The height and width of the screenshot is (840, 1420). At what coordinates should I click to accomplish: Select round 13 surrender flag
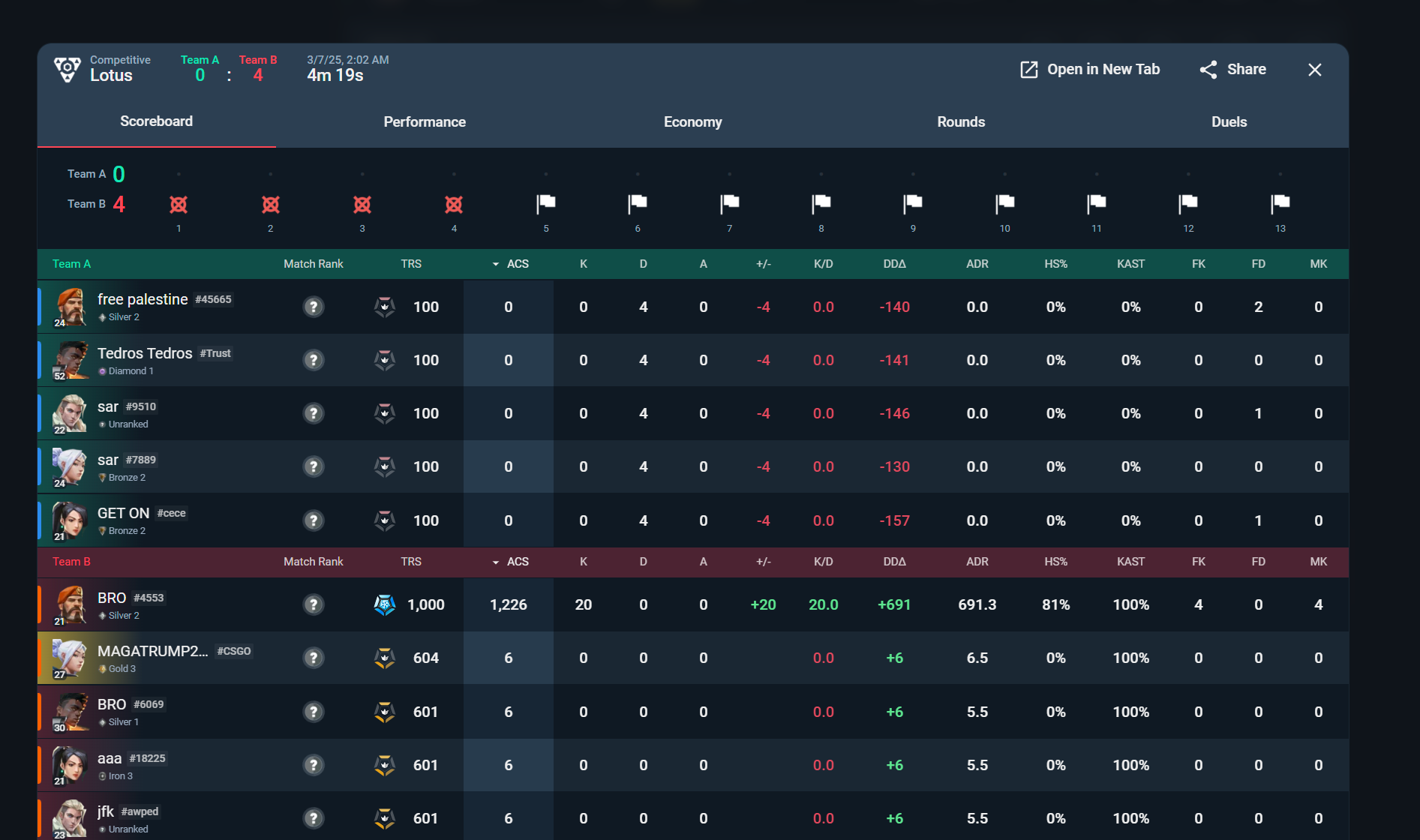1280,203
